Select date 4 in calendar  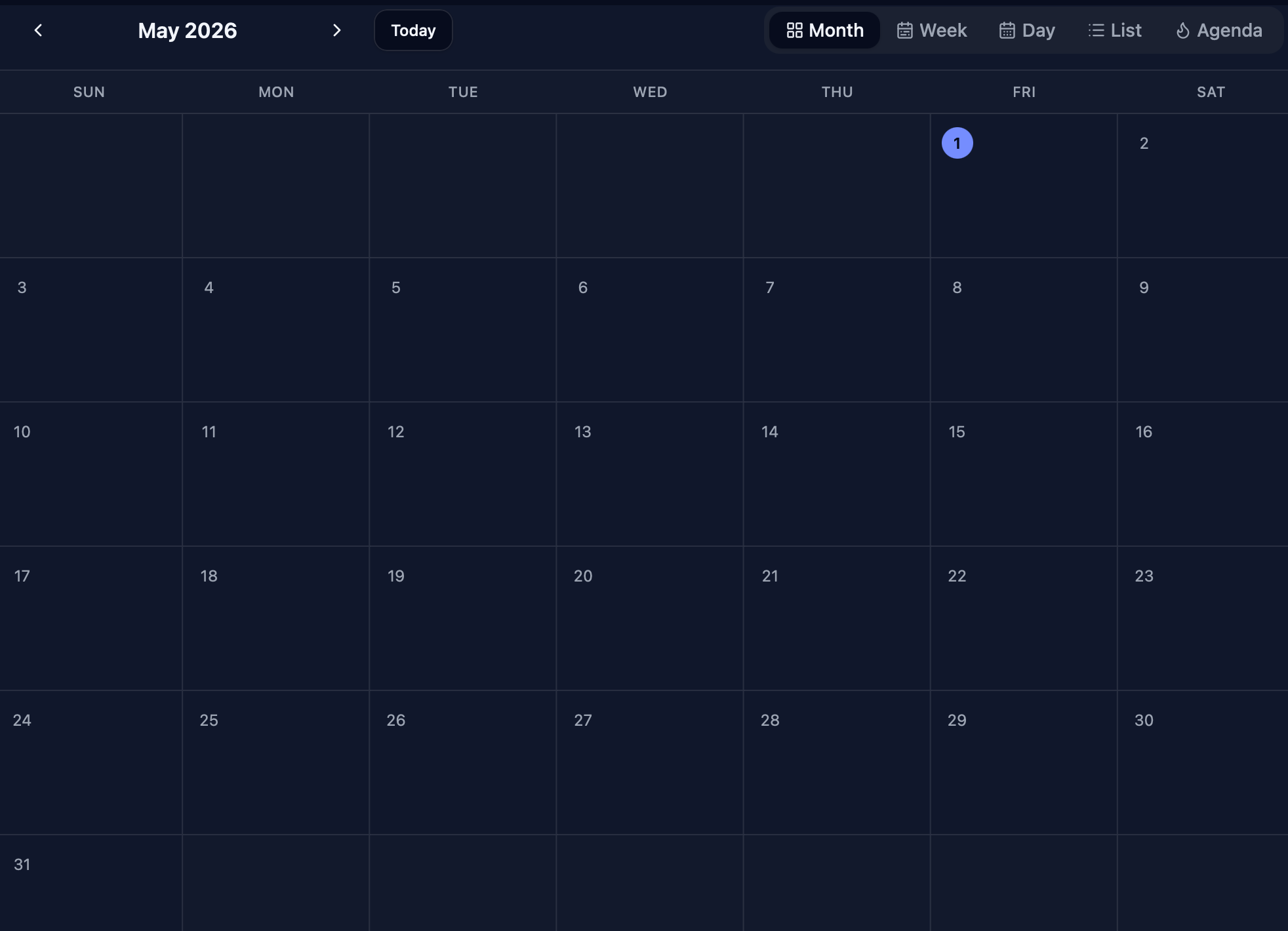coord(209,287)
